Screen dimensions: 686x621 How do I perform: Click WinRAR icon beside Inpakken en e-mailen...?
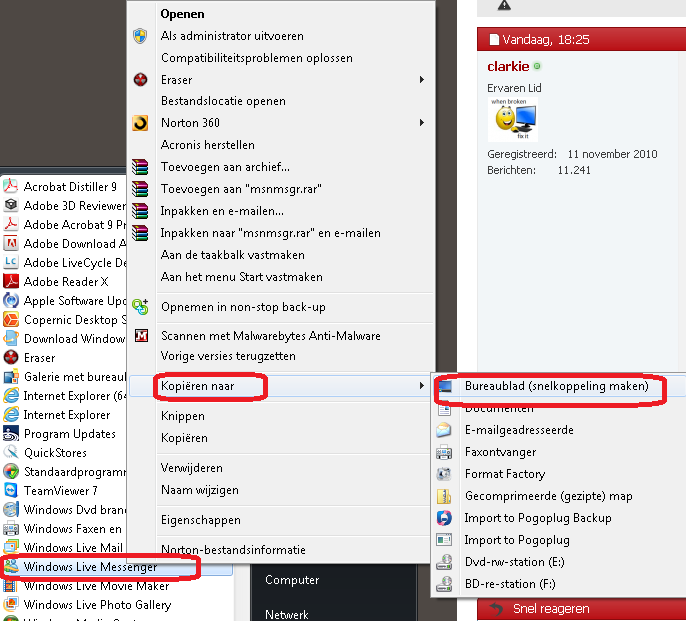point(140,211)
